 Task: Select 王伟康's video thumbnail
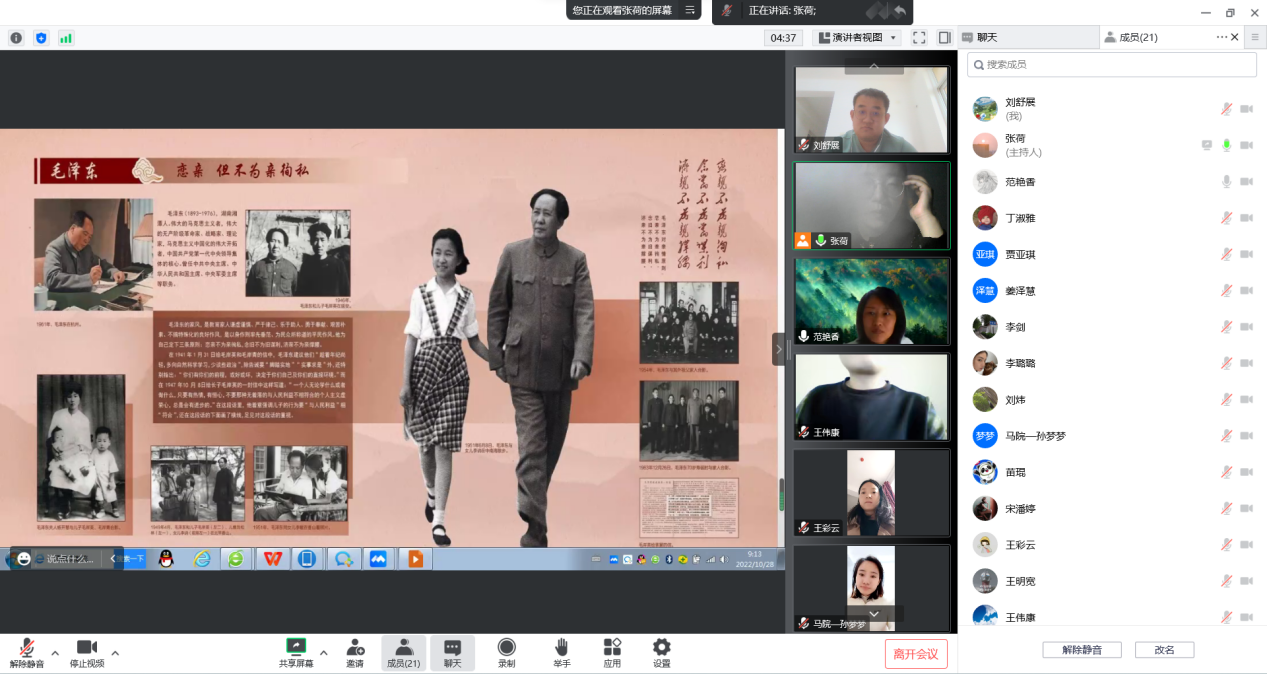[871, 397]
